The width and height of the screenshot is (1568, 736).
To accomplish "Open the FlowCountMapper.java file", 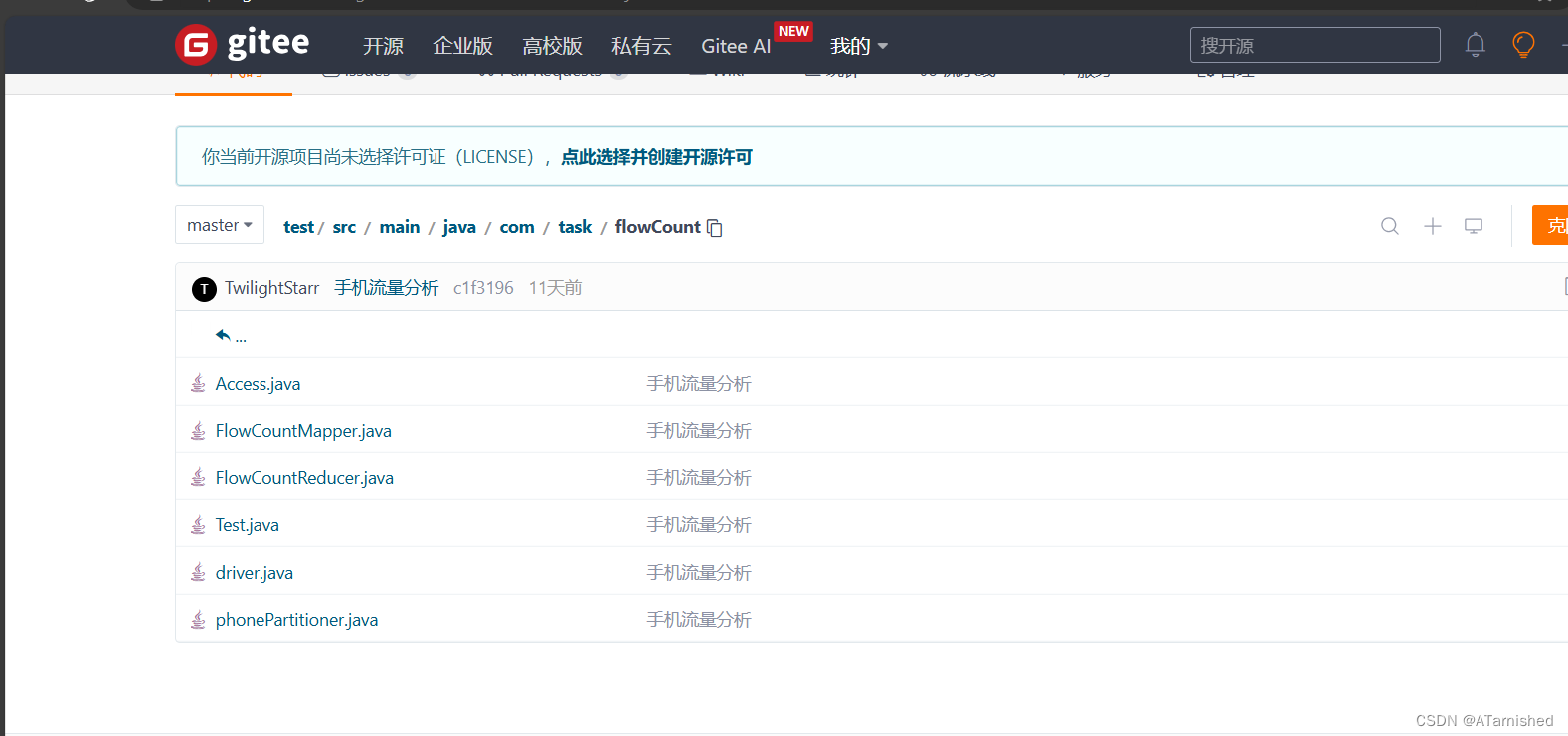I will click(x=303, y=431).
